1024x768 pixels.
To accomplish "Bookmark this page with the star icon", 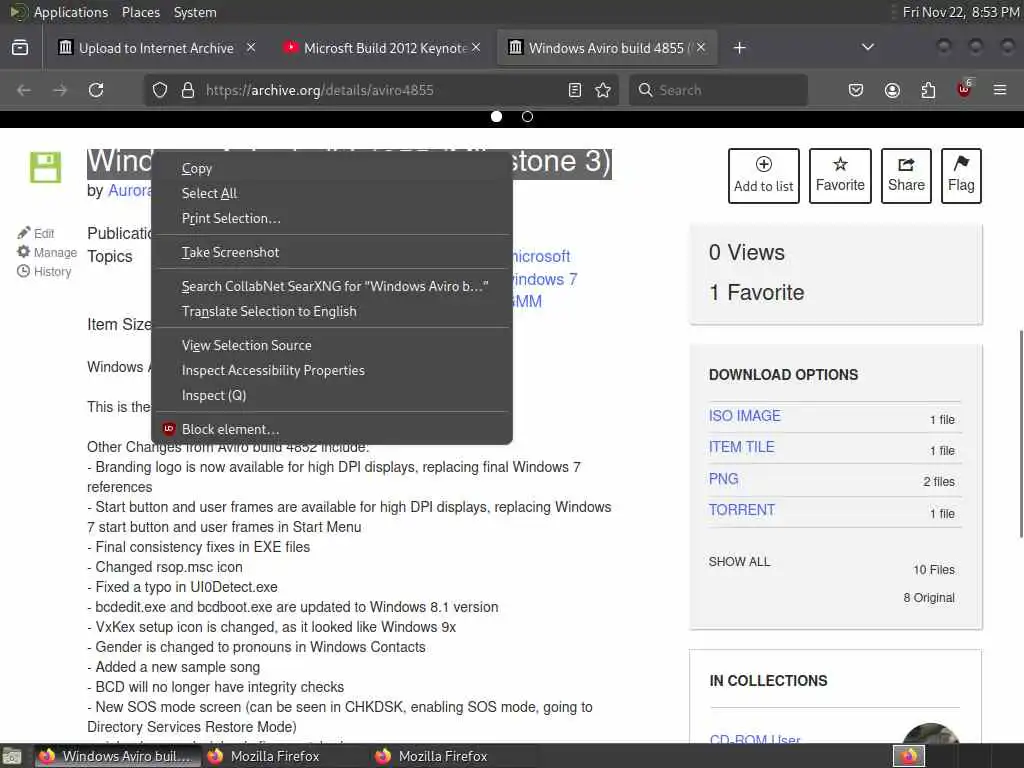I will tap(603, 90).
